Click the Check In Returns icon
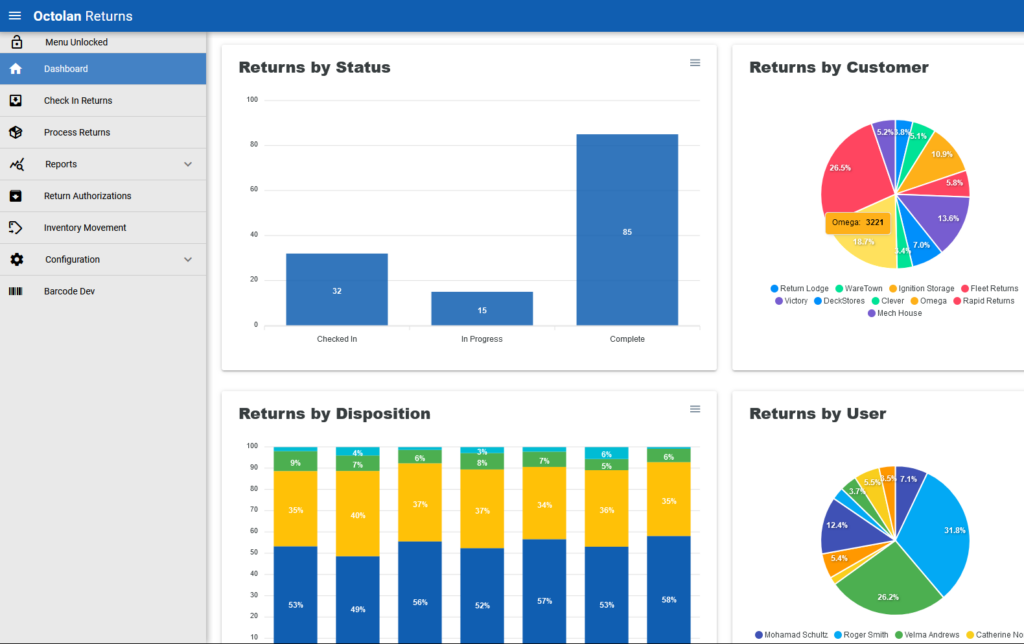1024x644 pixels. 16,101
